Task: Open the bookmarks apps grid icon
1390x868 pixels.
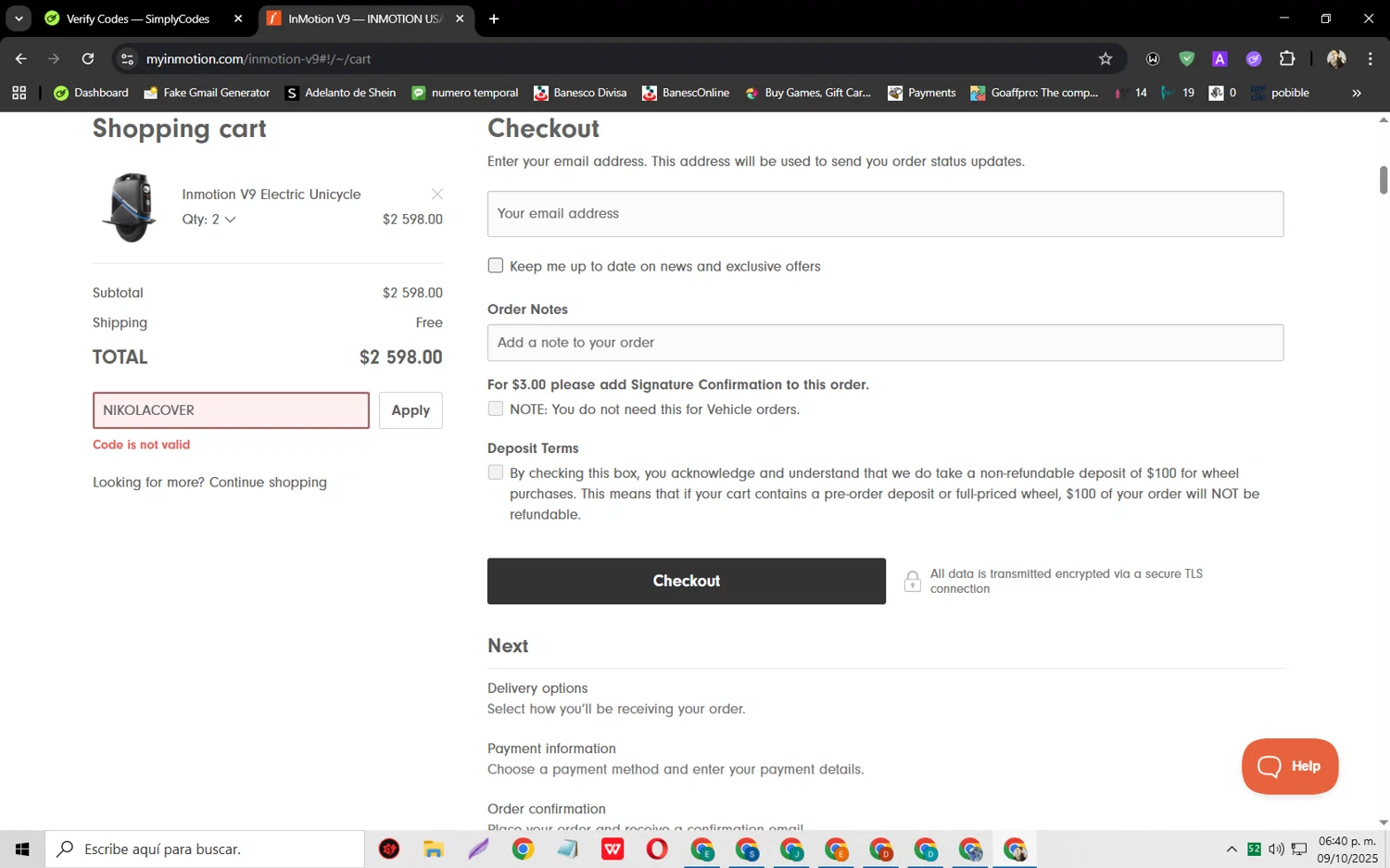Action: [19, 93]
